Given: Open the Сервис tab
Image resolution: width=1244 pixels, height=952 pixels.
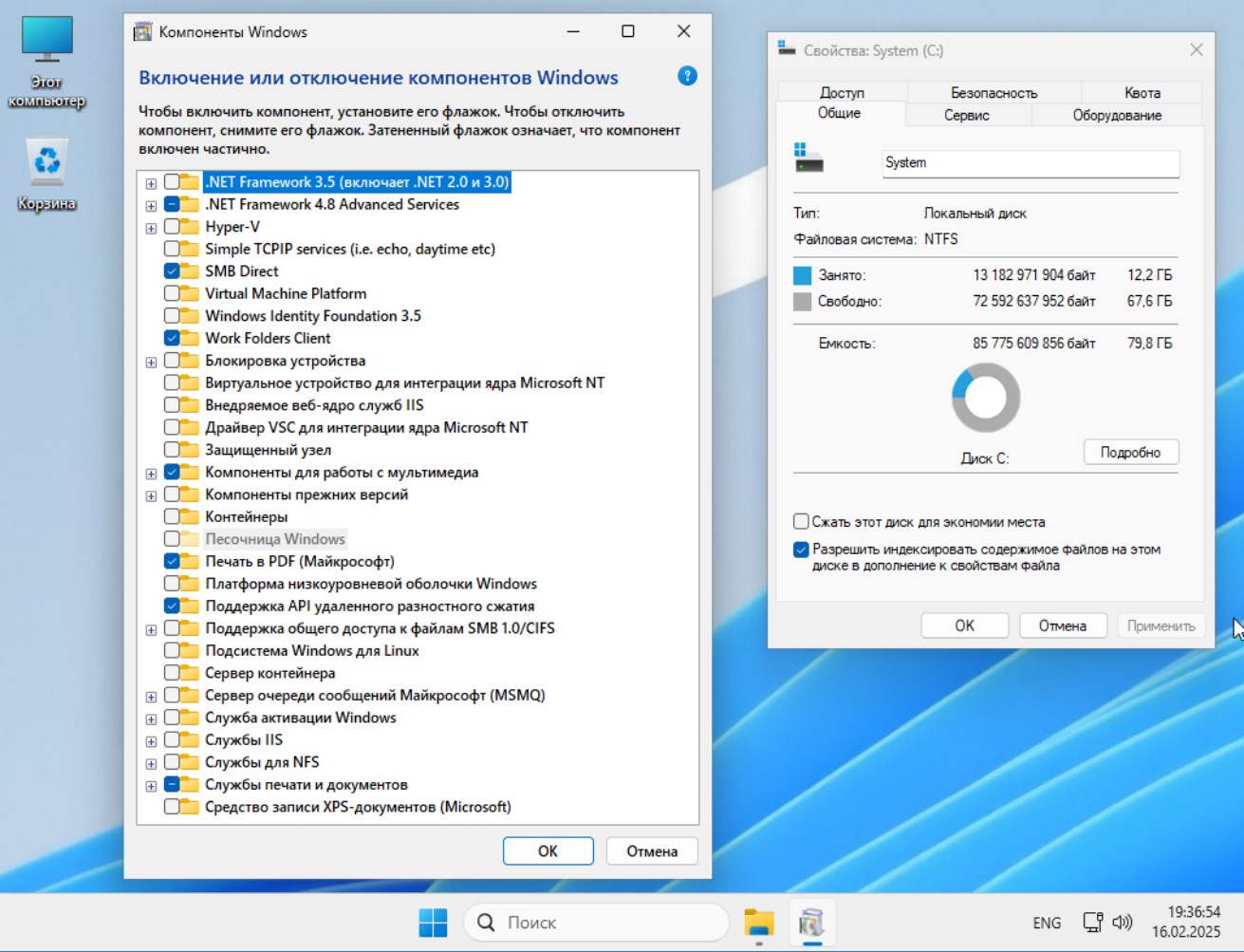Looking at the screenshot, I should coord(967,115).
